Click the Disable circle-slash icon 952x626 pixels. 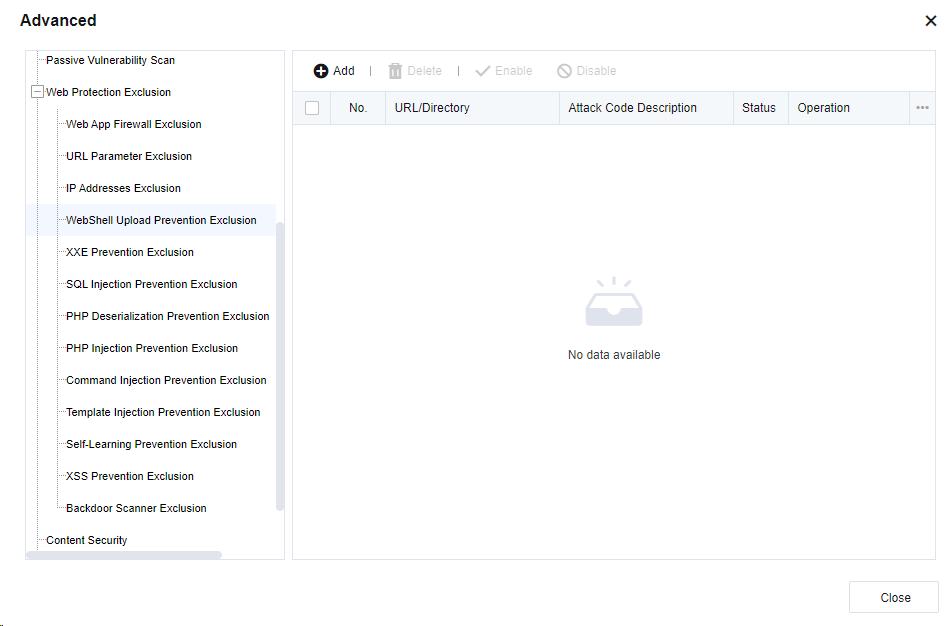[564, 71]
